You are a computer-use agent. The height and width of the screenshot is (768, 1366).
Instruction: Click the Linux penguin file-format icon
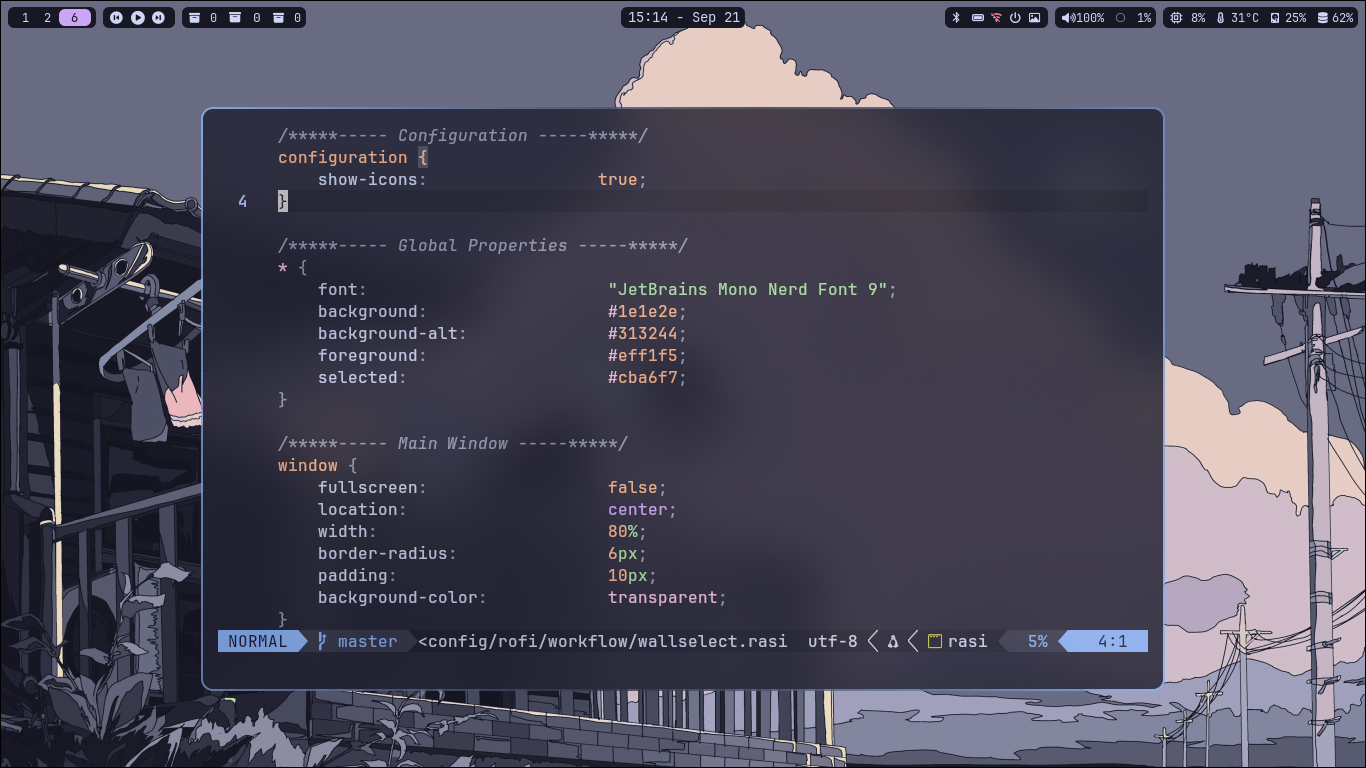(x=893, y=641)
